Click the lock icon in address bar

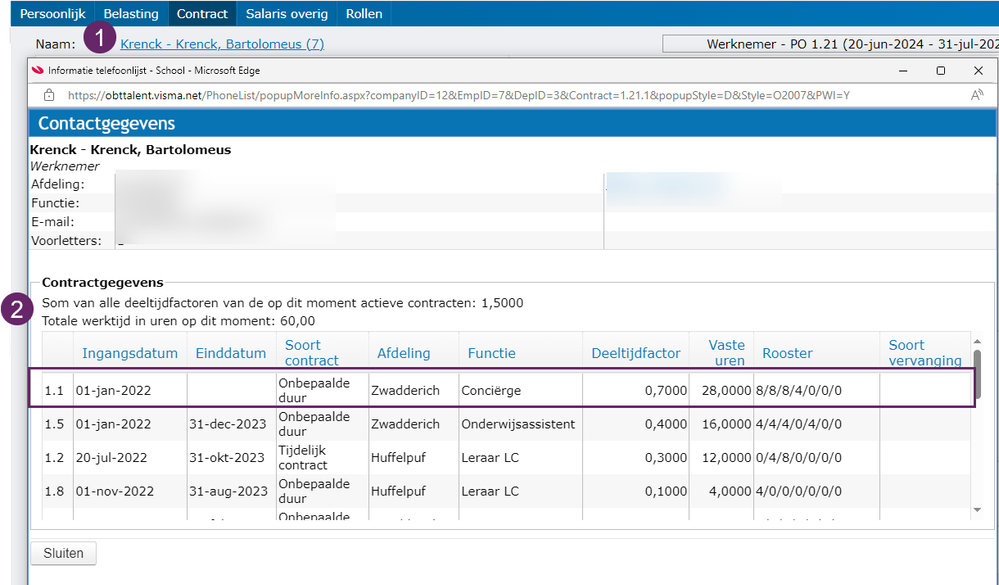tap(48, 96)
